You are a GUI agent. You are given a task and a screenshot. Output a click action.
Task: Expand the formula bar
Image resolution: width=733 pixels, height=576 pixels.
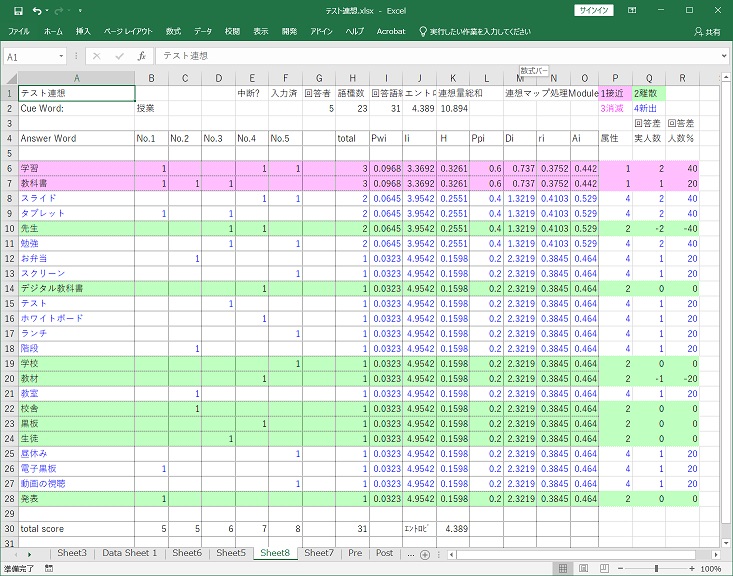click(x=722, y=57)
